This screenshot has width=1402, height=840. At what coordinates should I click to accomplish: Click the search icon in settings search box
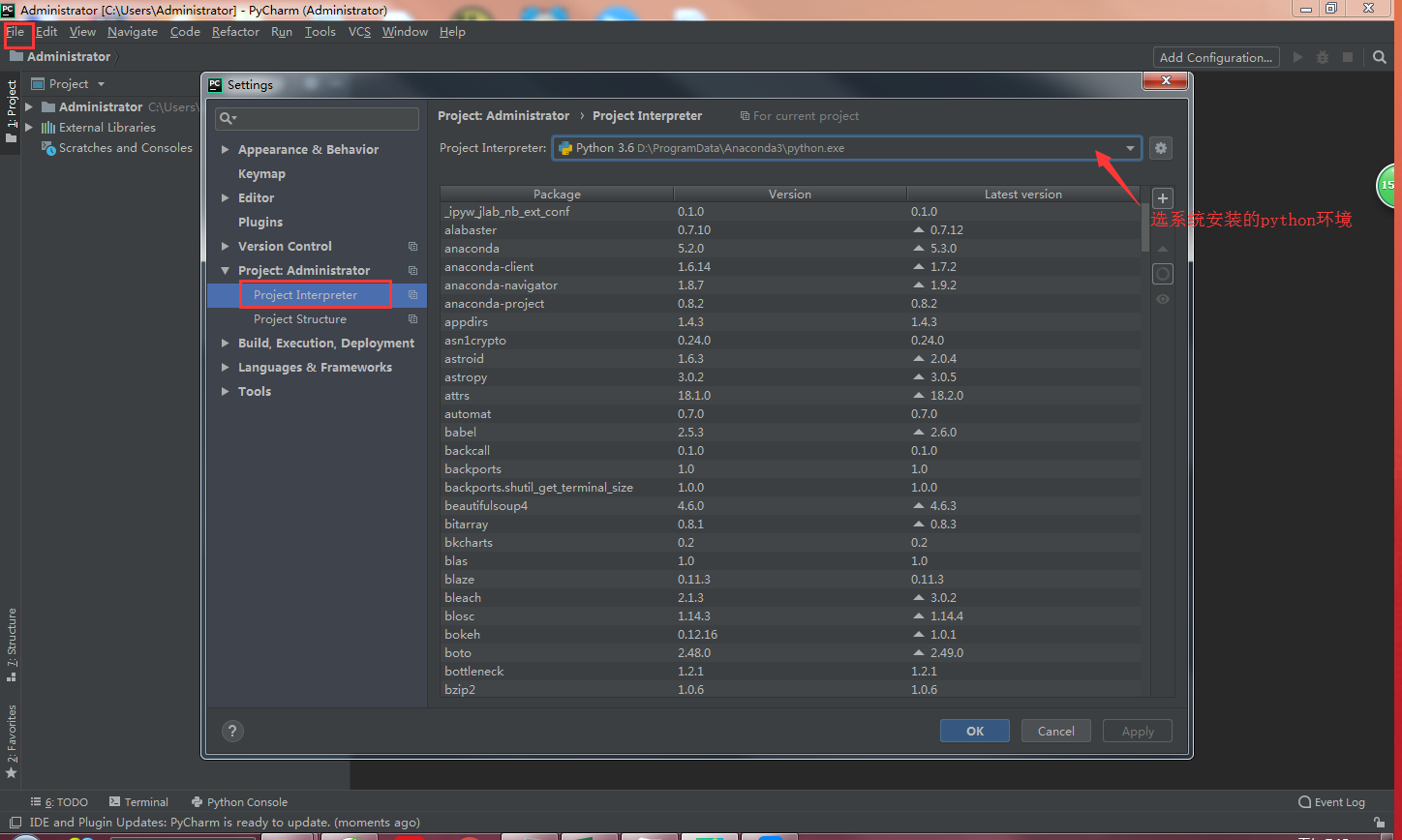pyautogui.click(x=228, y=118)
